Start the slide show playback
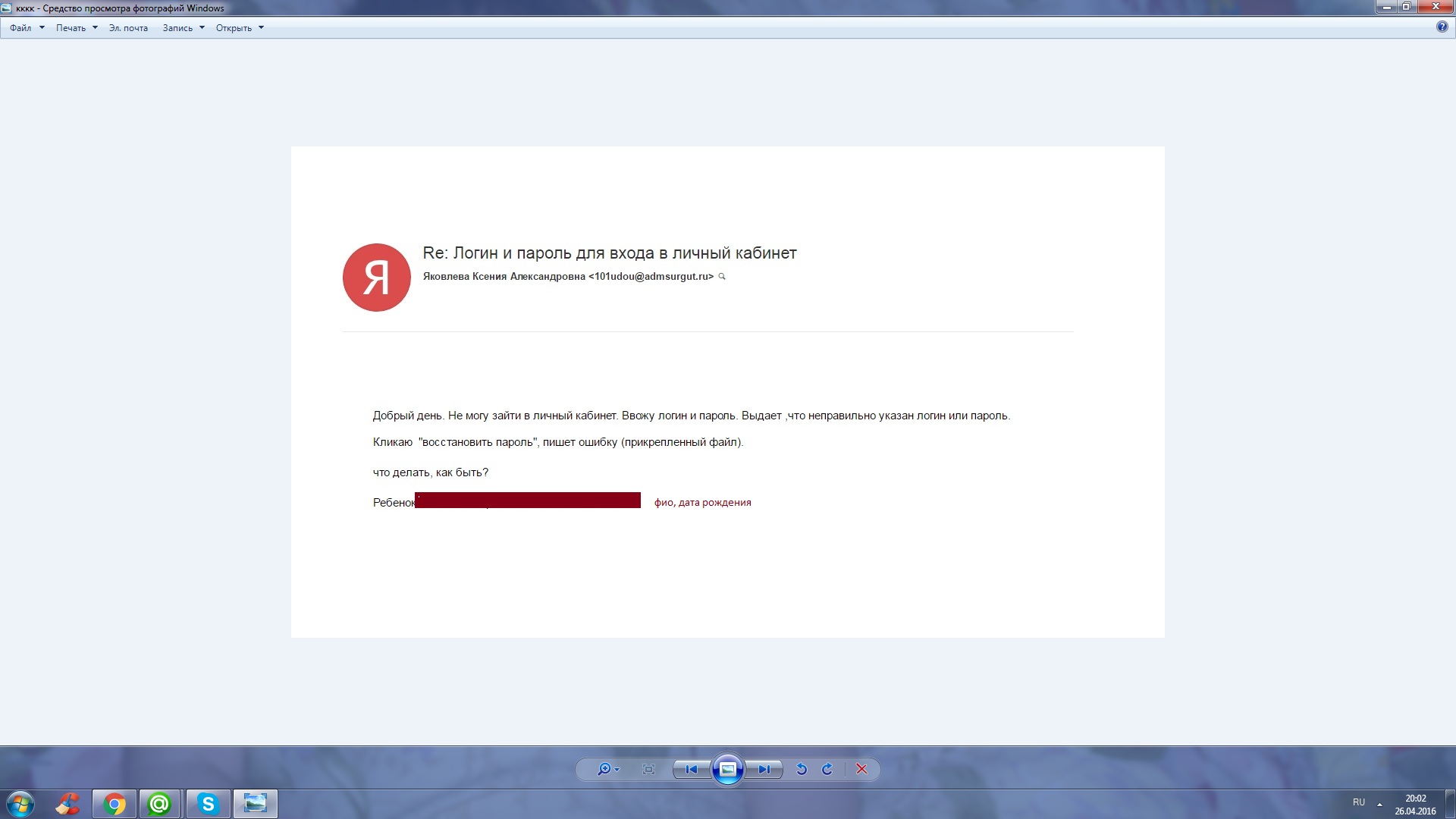This screenshot has height=819, width=1456. point(727,769)
